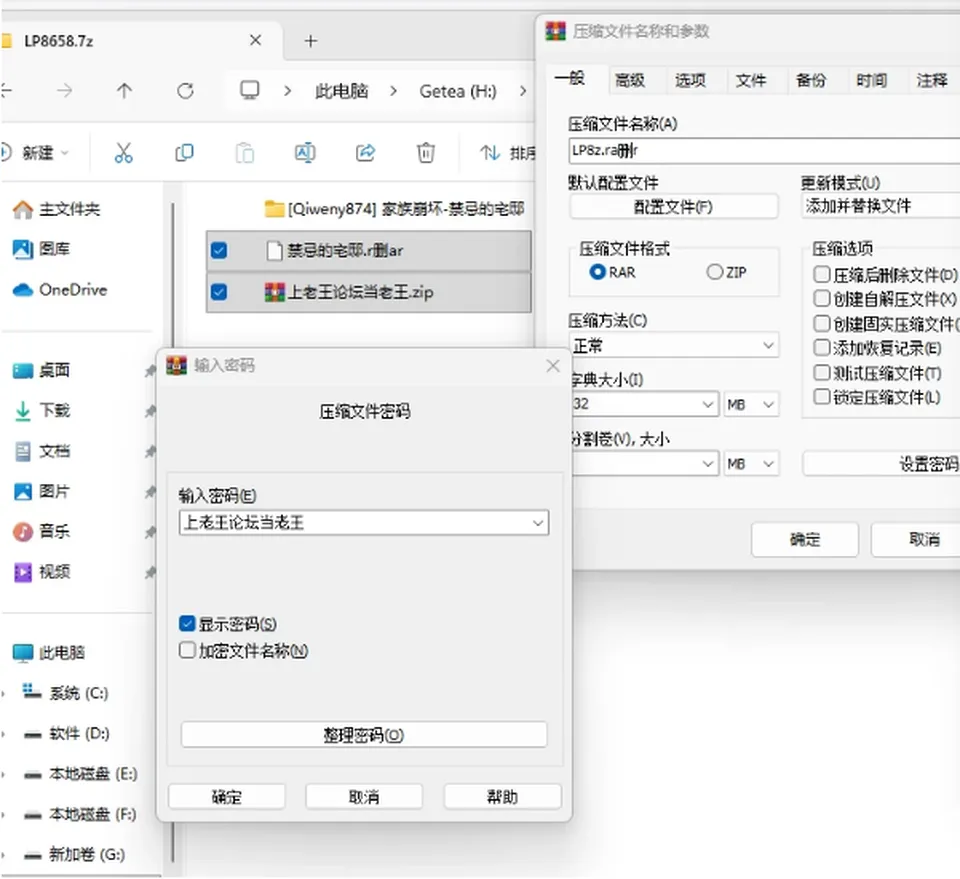960x879 pixels.
Task: Click the 压缩文件名称 input field
Action: (x=764, y=151)
